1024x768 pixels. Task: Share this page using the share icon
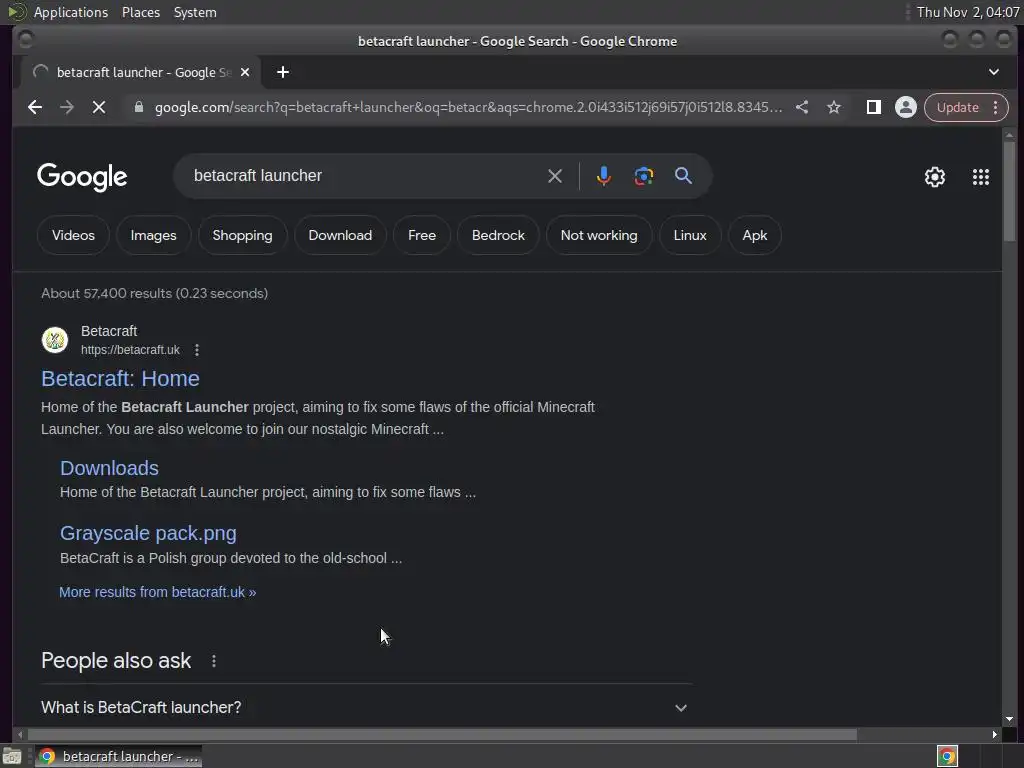[x=802, y=107]
